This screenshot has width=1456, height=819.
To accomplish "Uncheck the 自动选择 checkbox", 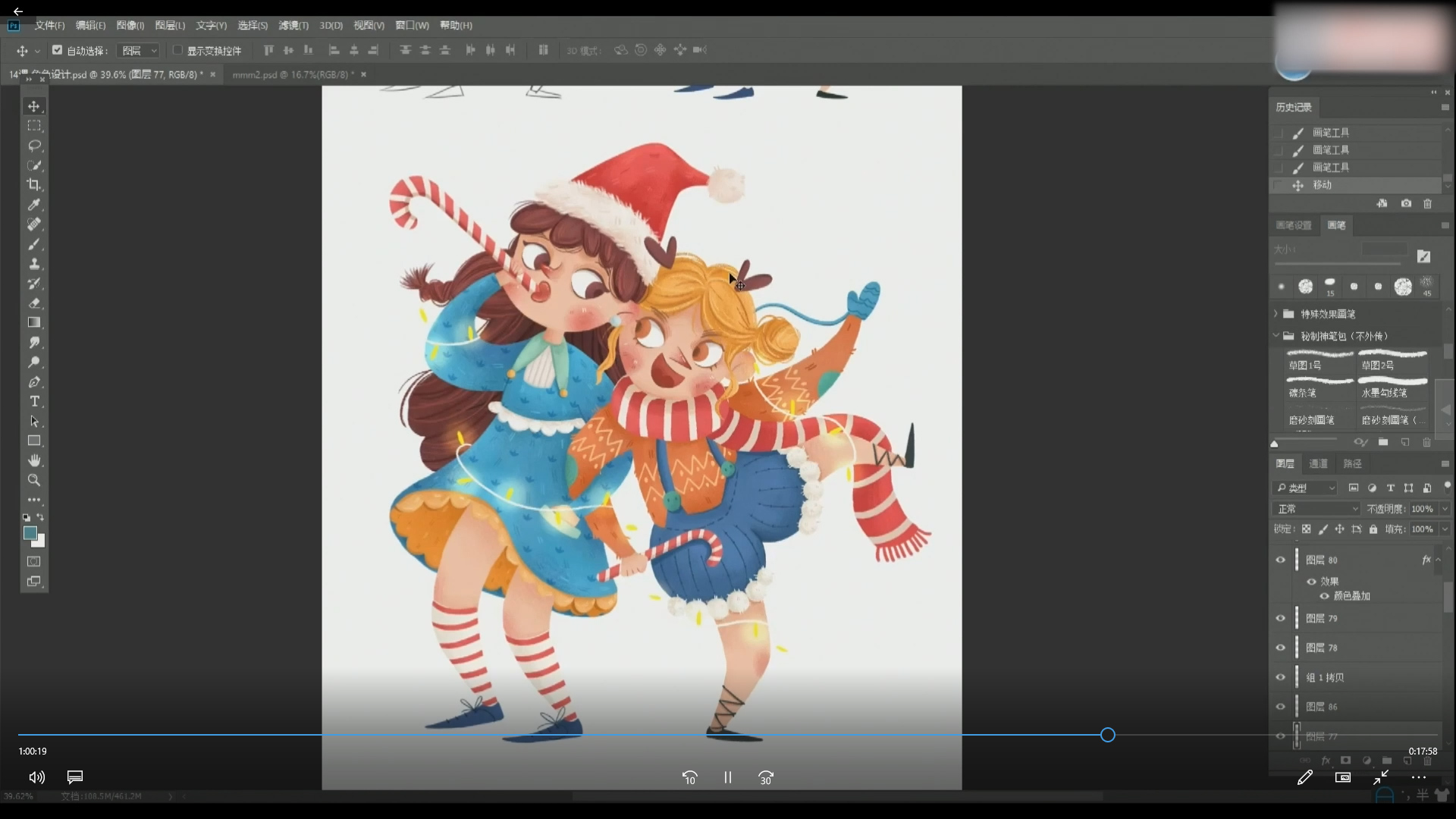I will tap(57, 50).
